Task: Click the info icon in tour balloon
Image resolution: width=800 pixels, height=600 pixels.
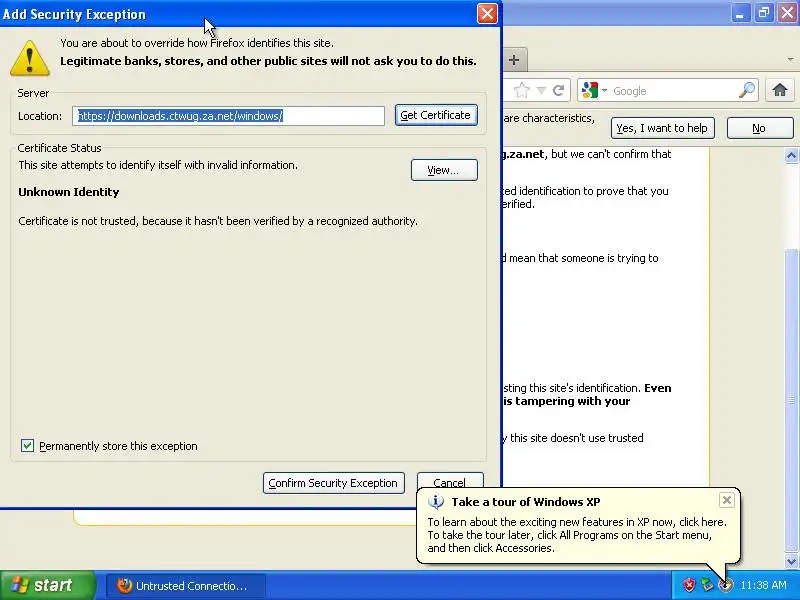Action: (x=436, y=502)
